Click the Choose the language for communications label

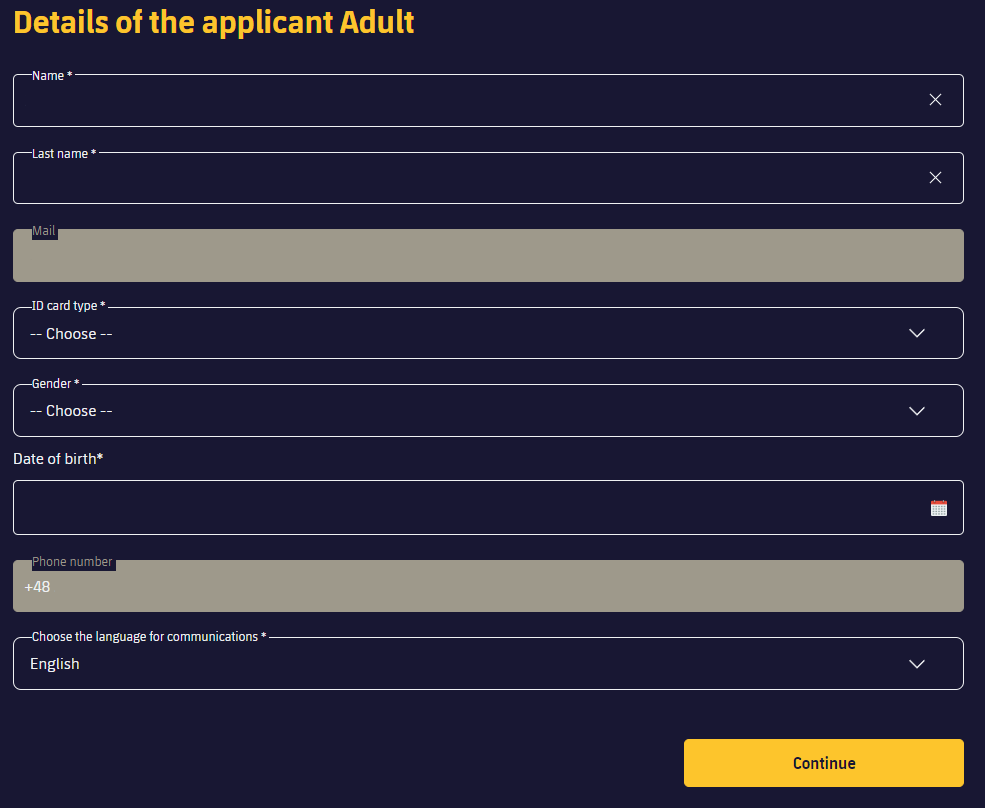pos(149,636)
